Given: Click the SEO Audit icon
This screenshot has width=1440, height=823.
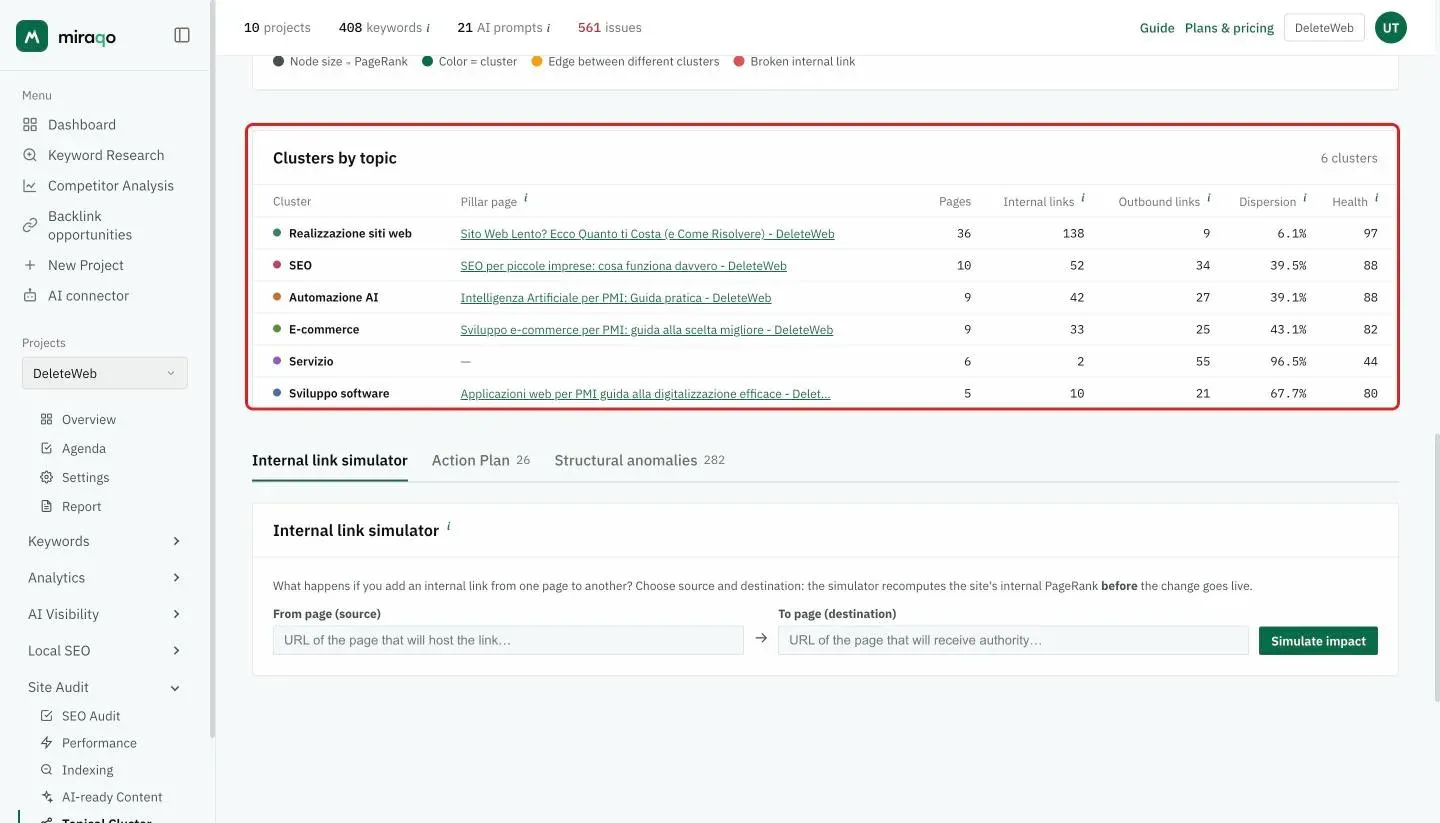Looking at the screenshot, I should click(x=46, y=716).
